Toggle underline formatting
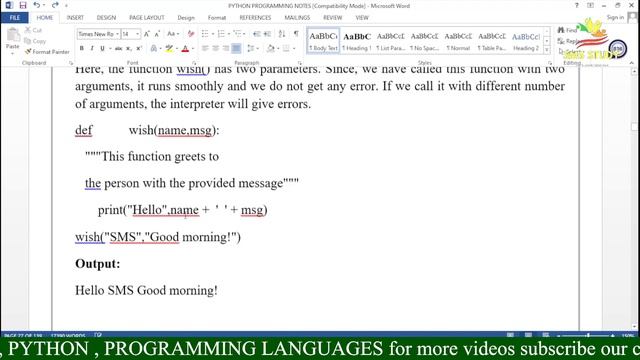The height and width of the screenshot is (360, 640). click(102, 49)
